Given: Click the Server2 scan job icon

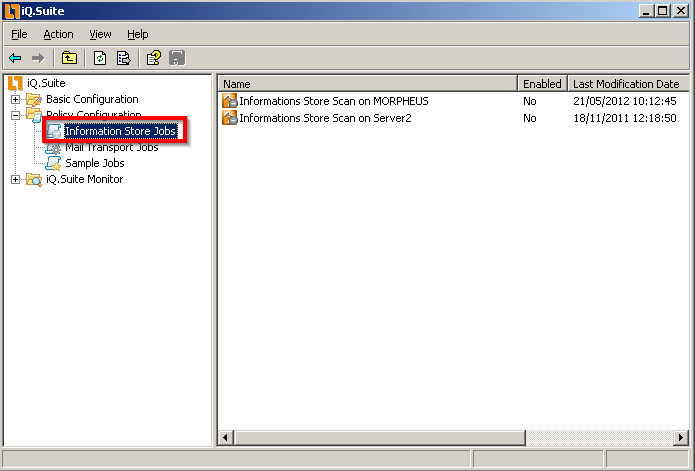Looking at the screenshot, I should coord(230,118).
